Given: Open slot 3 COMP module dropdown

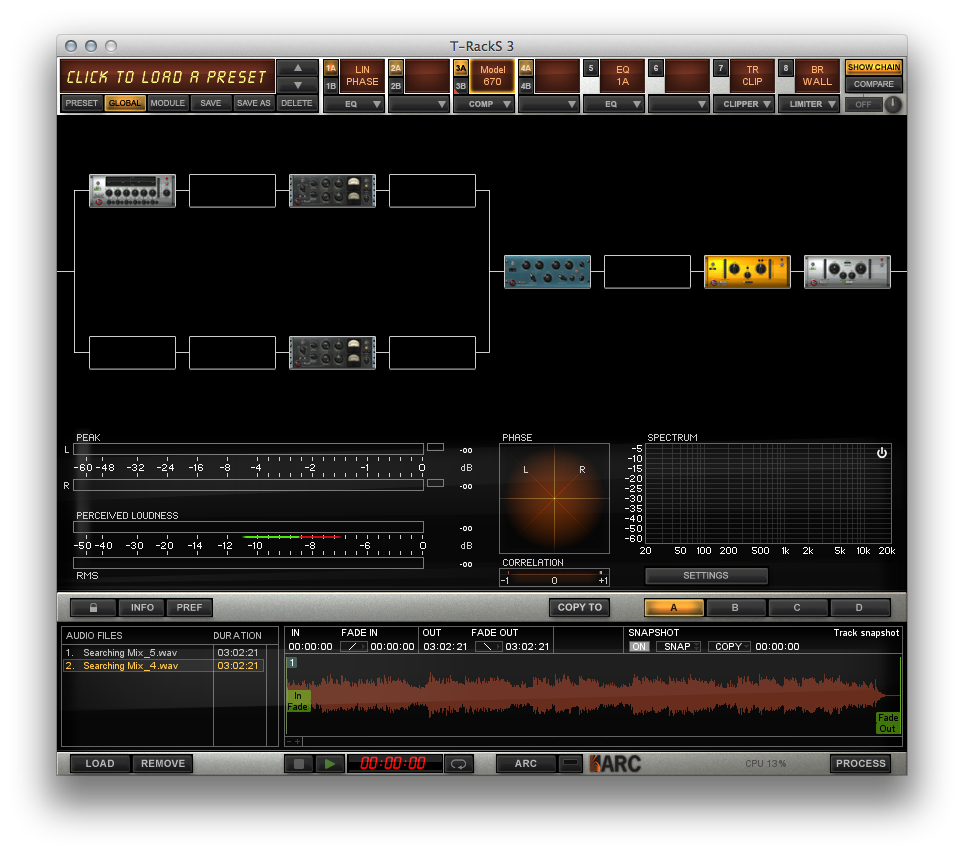Looking at the screenshot, I should (x=484, y=105).
